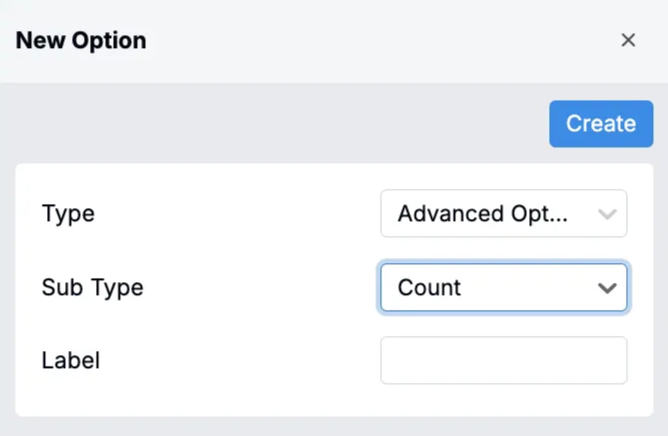Show Type choices via down arrow
The height and width of the screenshot is (436, 668).
(x=607, y=214)
